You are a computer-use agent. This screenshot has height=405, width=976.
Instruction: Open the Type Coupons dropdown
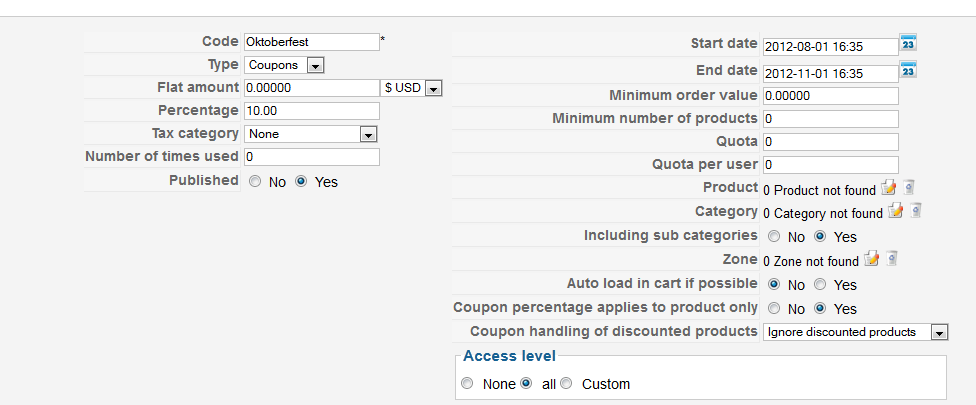click(x=284, y=65)
